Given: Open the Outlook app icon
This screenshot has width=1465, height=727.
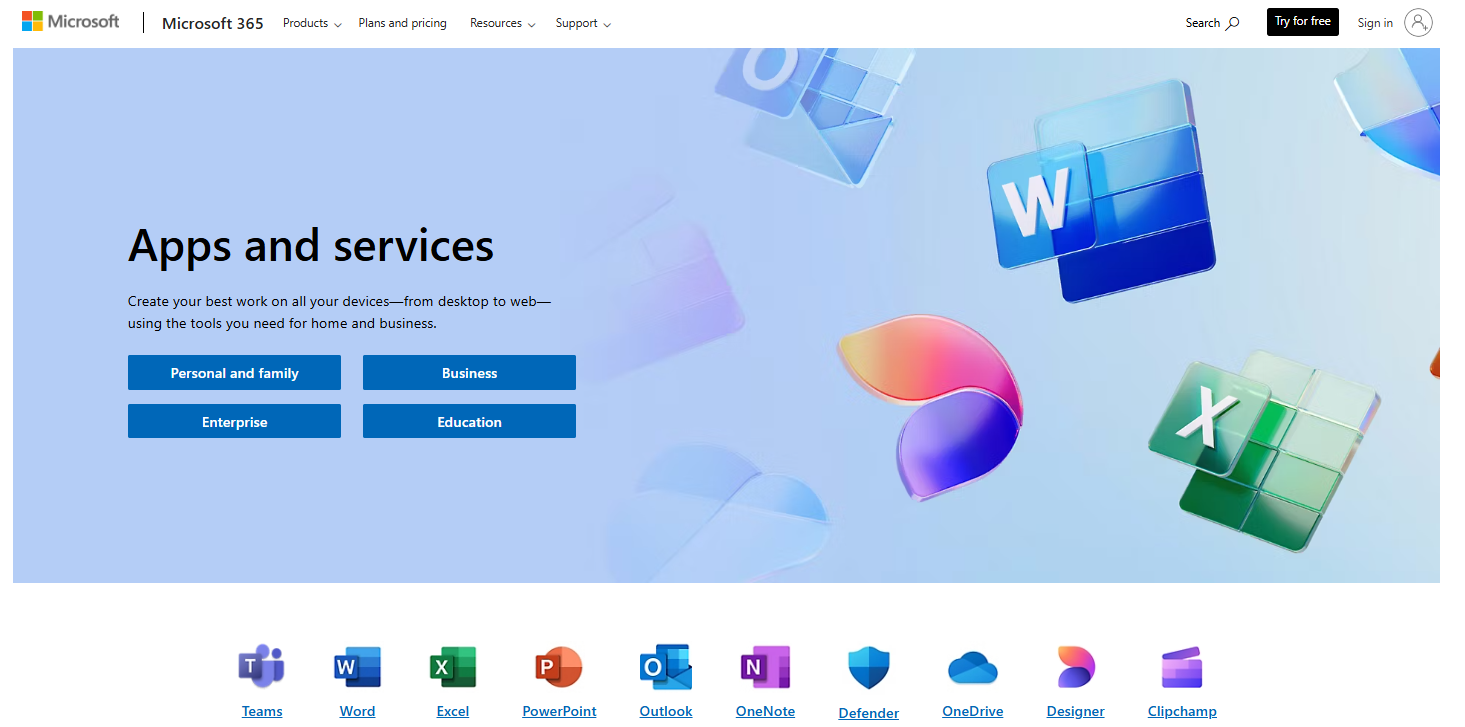Looking at the screenshot, I should coord(666,667).
